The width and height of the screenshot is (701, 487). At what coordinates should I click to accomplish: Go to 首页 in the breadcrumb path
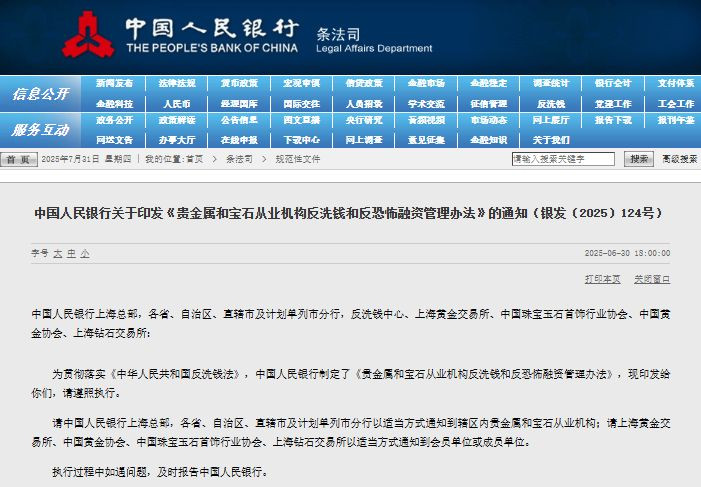click(194, 159)
